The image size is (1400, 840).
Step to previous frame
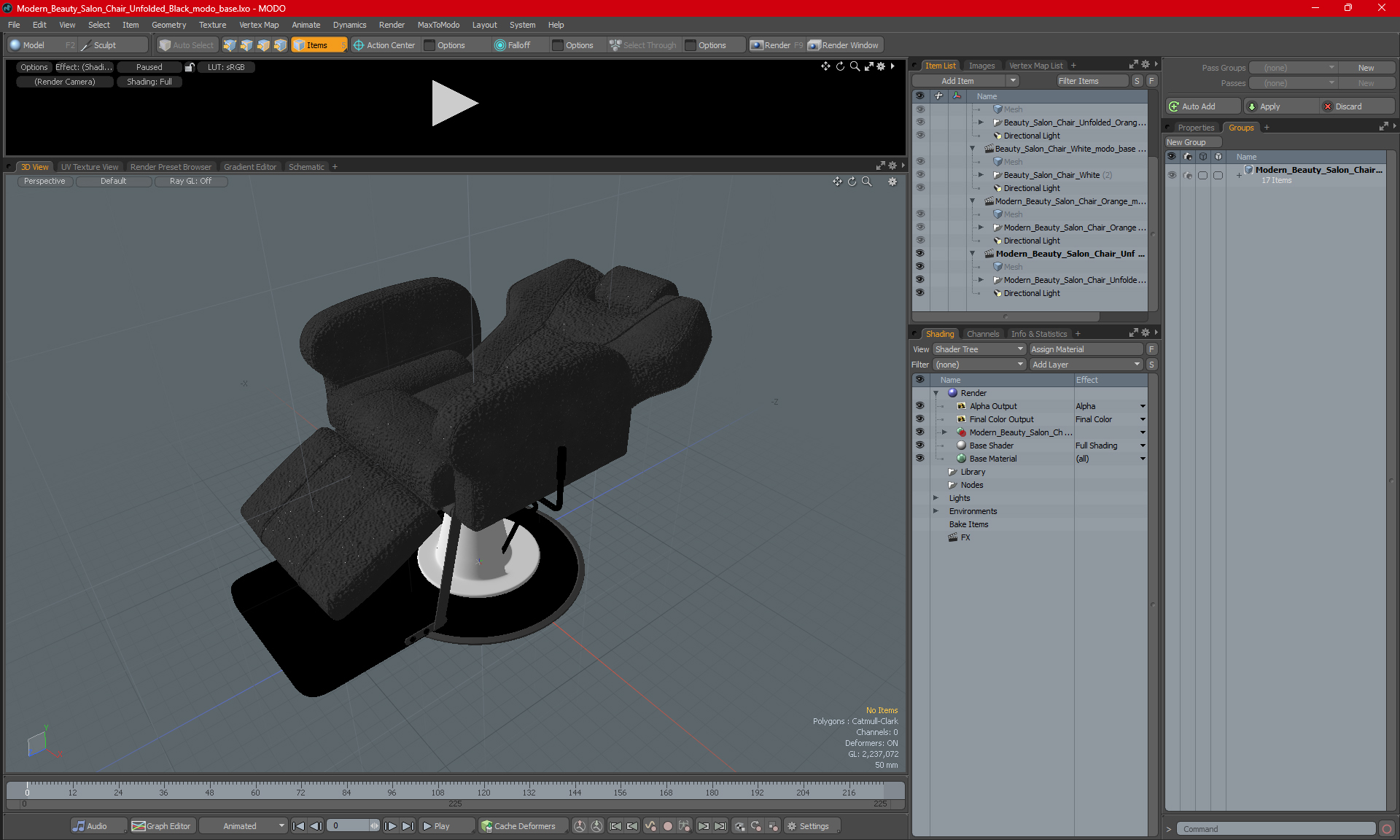tap(316, 826)
